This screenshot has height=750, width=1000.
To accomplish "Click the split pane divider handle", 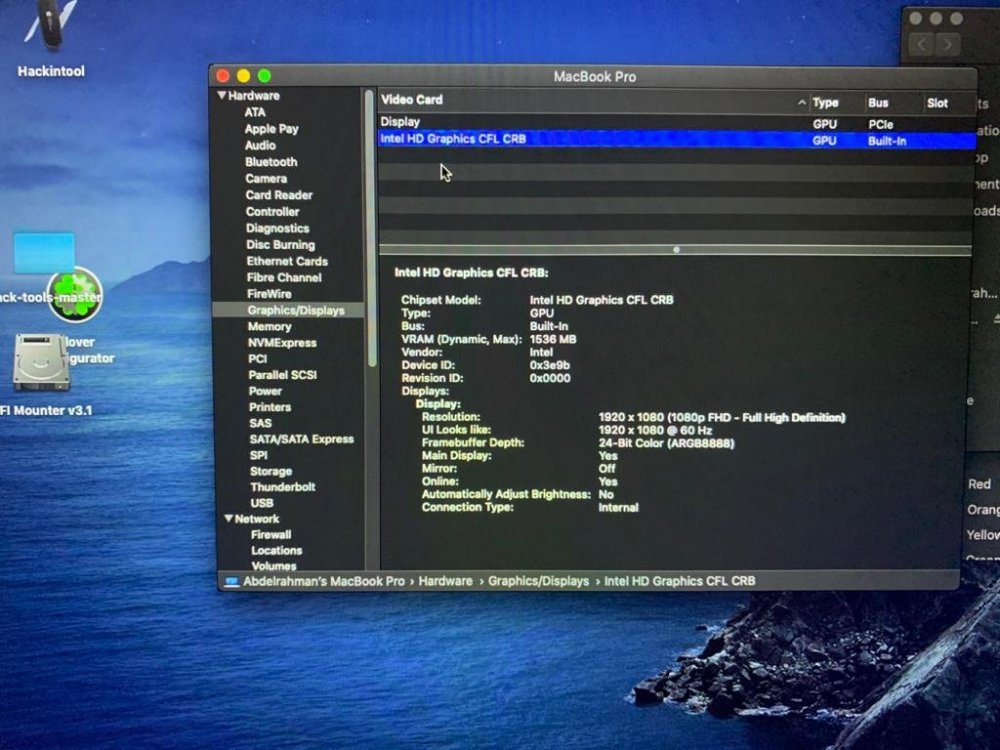I will (x=676, y=249).
